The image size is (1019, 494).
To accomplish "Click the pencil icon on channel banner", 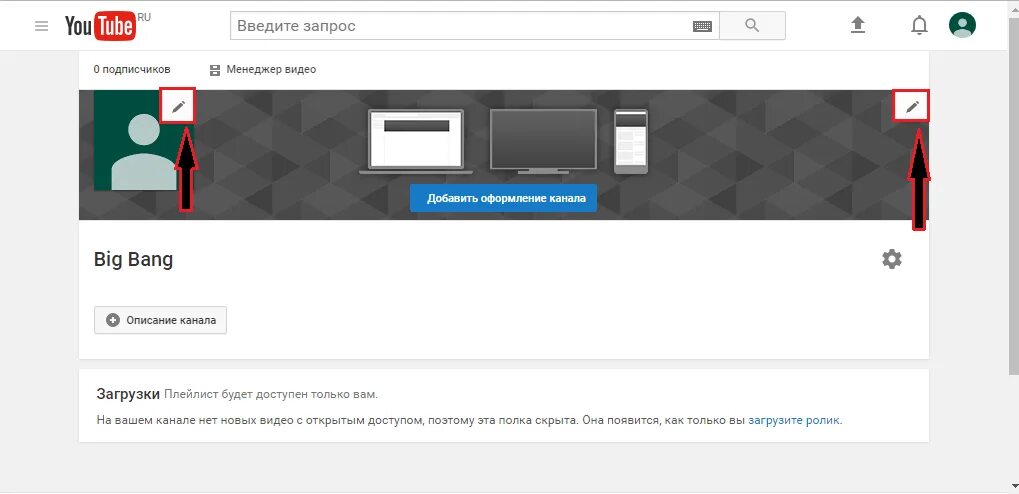I will (x=912, y=107).
